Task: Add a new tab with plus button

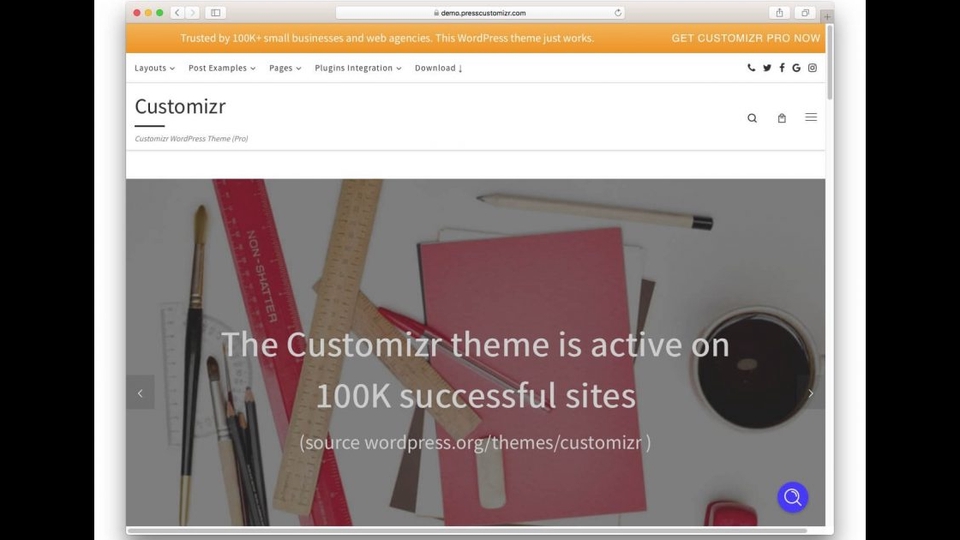Action: [x=827, y=17]
